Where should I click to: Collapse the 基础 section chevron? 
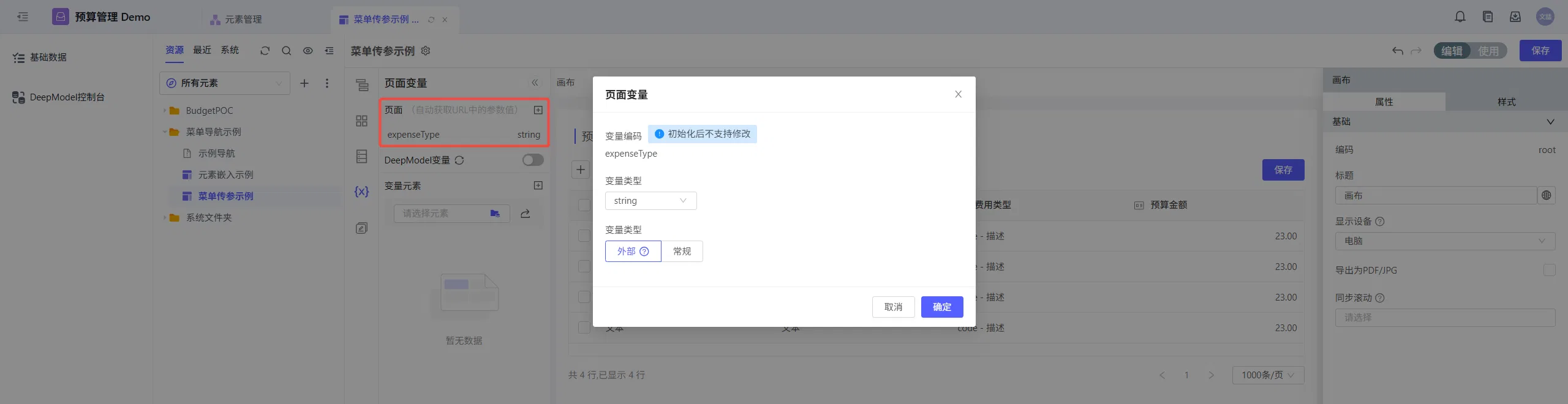(x=1550, y=122)
